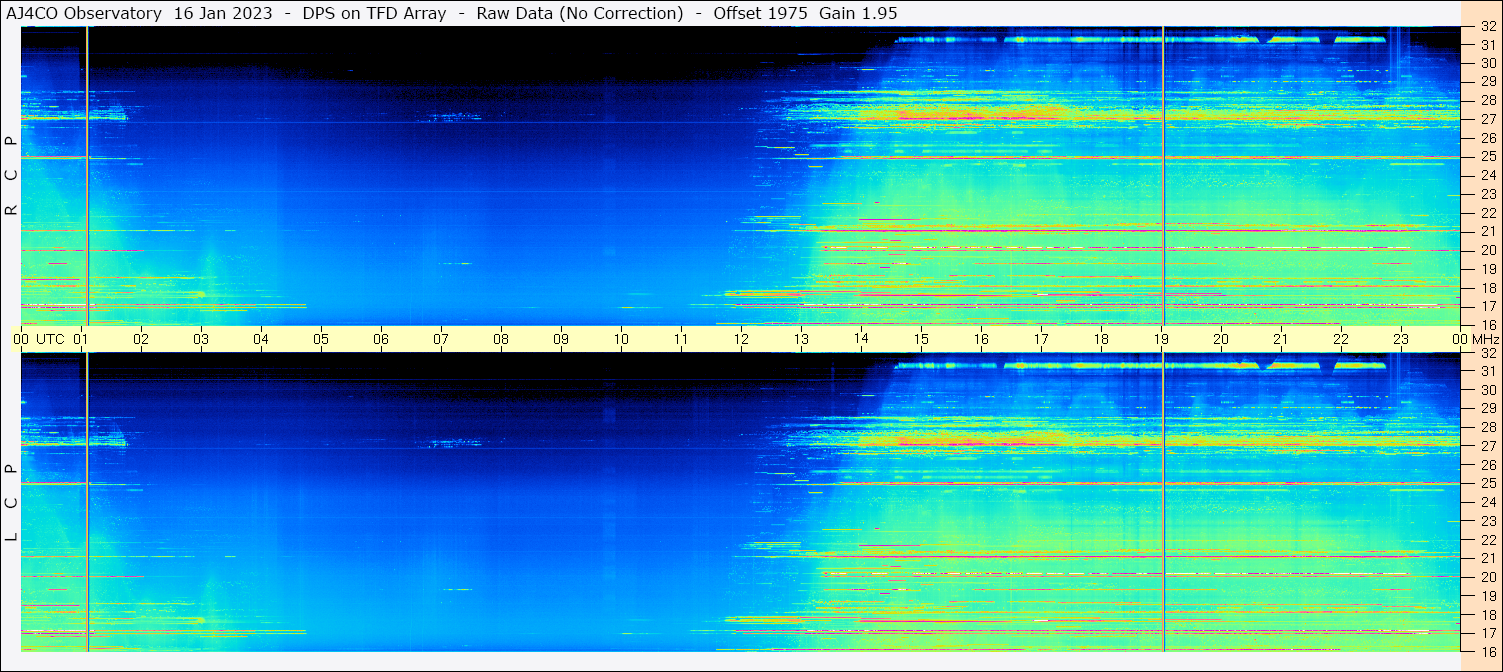Click the 01 UTC vertical line in LCP panel
The height and width of the screenshot is (672, 1503).
87,502
